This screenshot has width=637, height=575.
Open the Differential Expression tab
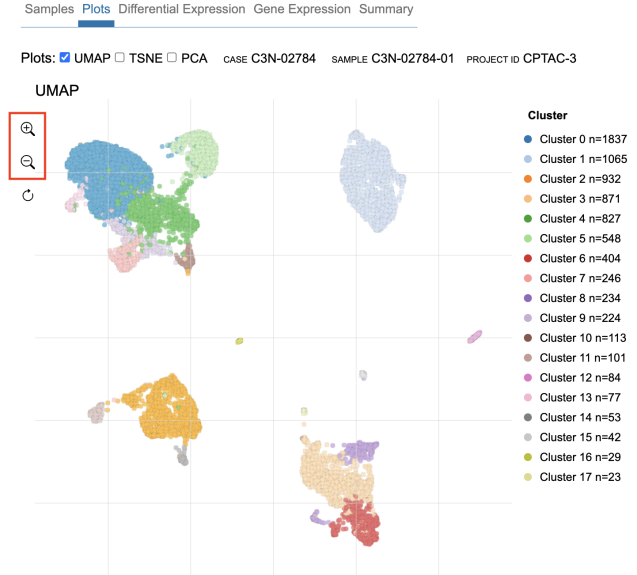181,9
